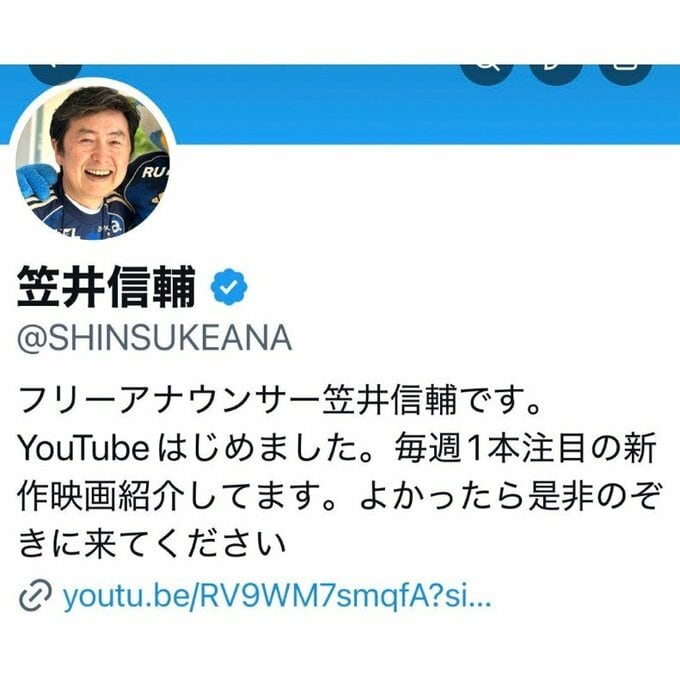The image size is (680, 679).
Task: Click the blue verified checkmark badge
Action: point(229,287)
